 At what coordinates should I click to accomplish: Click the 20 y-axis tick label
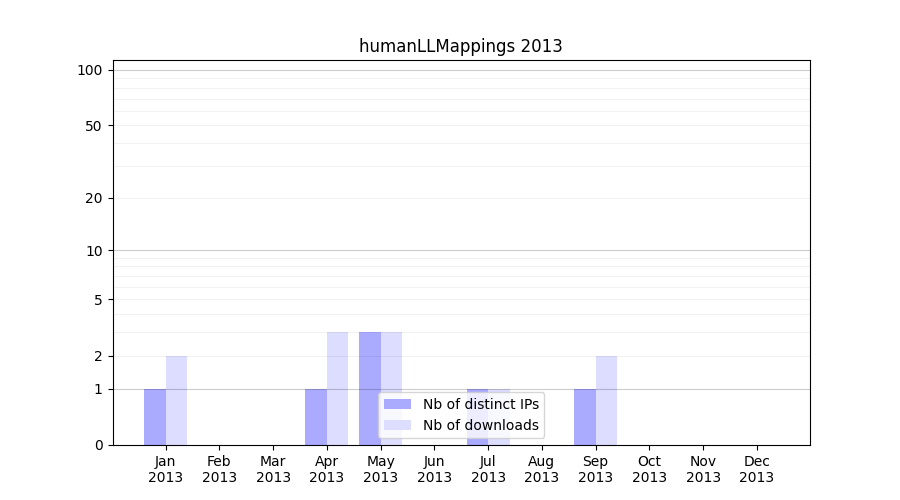pos(94,198)
